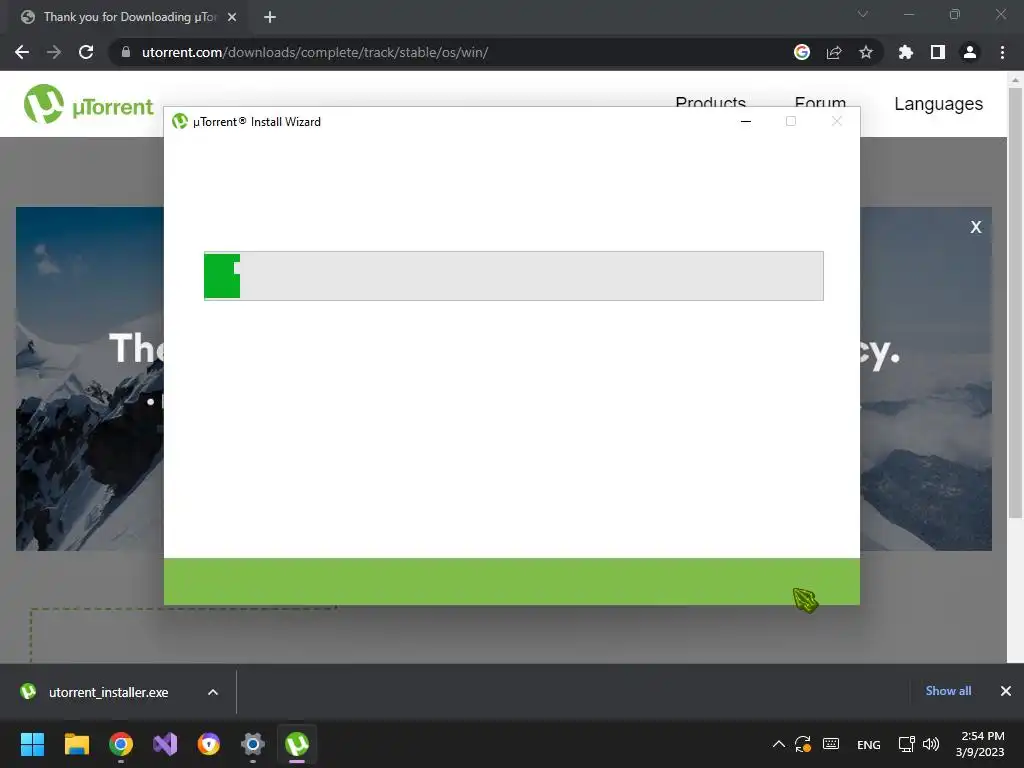The width and height of the screenshot is (1024, 768).
Task: Open Settings gear from taskbar
Action: [253, 744]
